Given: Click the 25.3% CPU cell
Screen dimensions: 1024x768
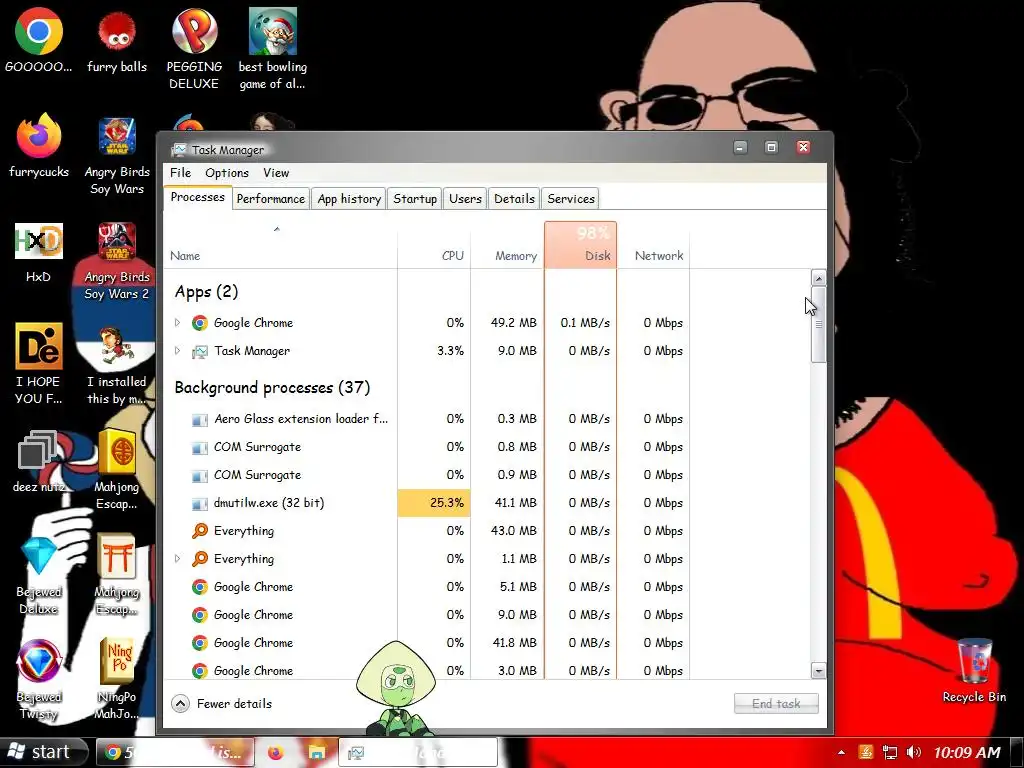Looking at the screenshot, I should pyautogui.click(x=434, y=503).
